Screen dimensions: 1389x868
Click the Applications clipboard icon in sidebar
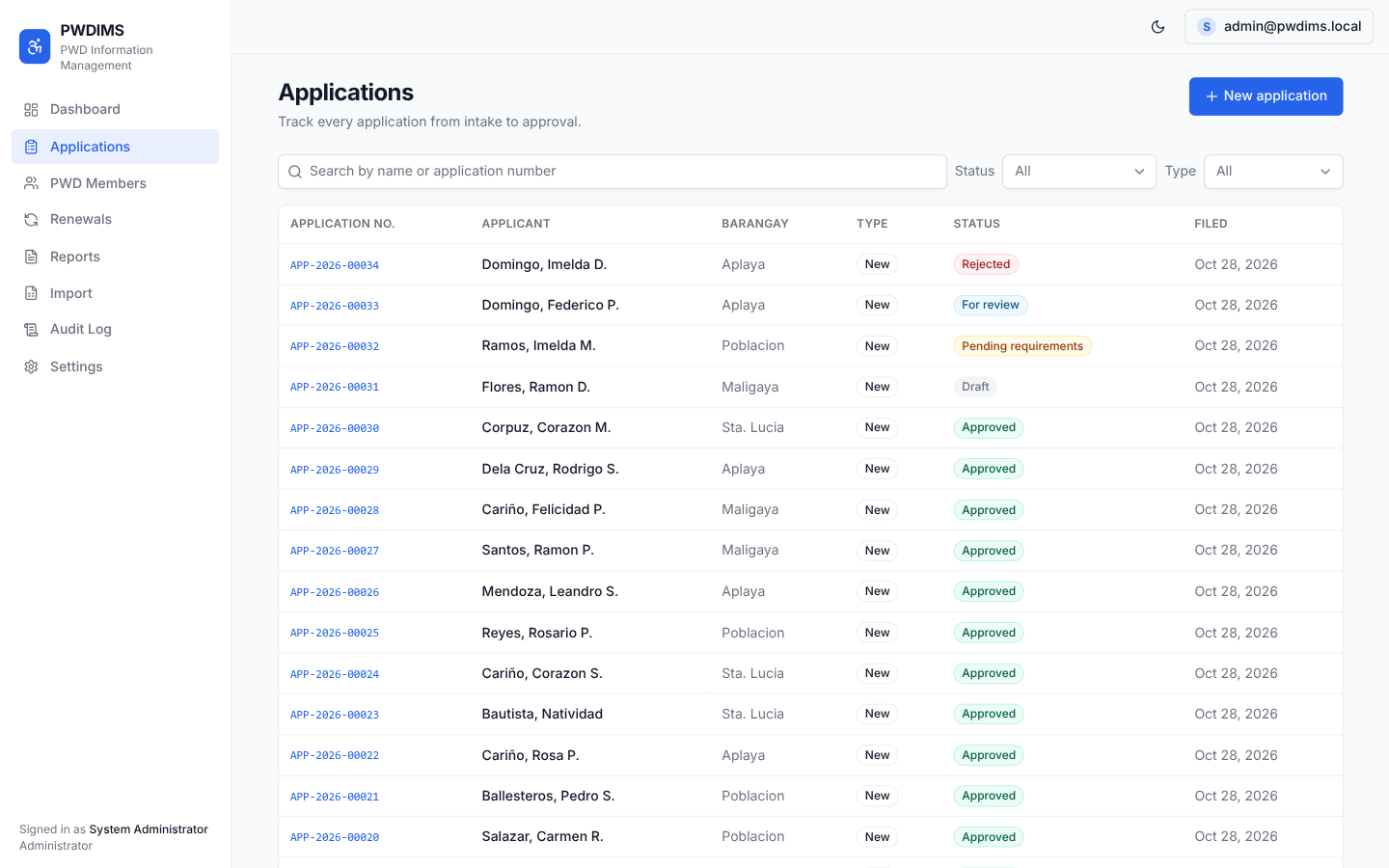31,147
